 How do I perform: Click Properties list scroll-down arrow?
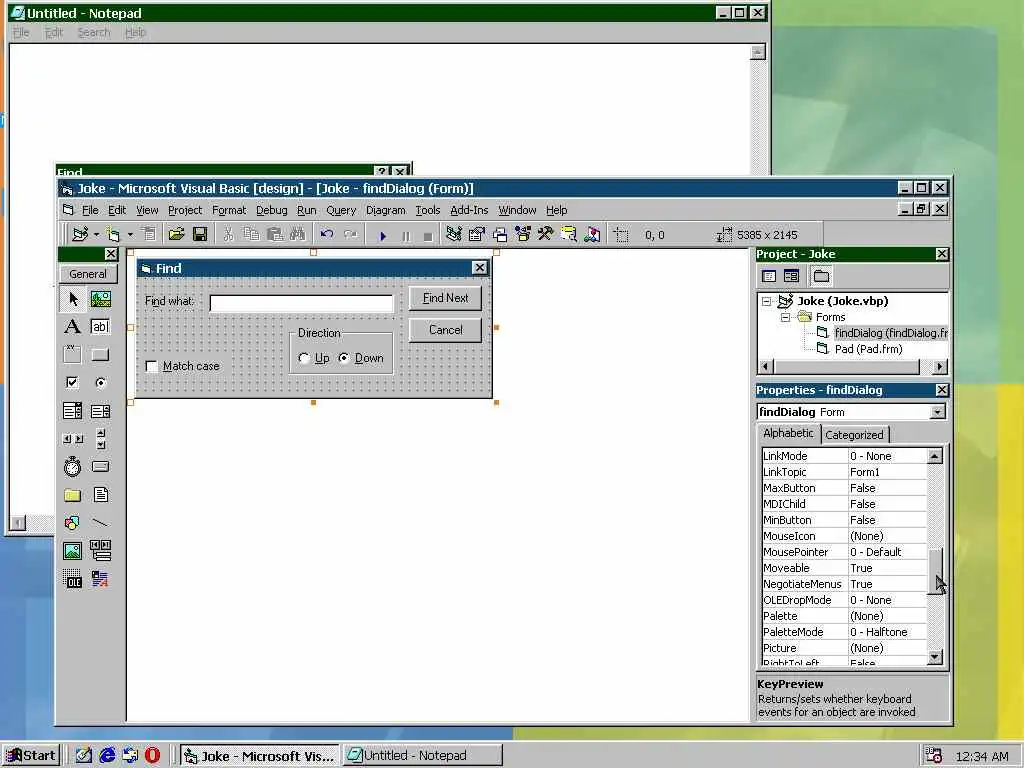935,658
